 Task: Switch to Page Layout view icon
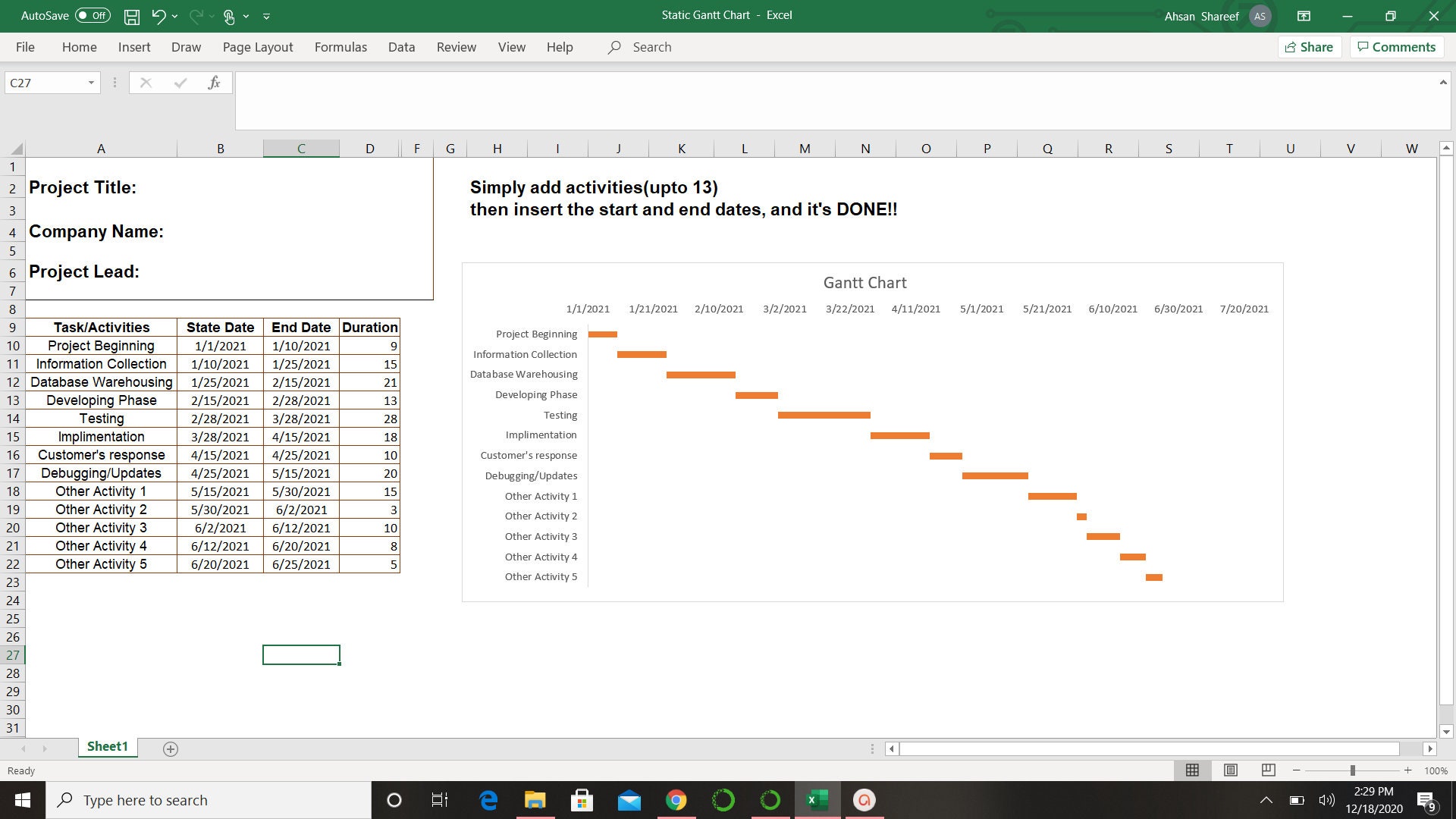click(1230, 770)
